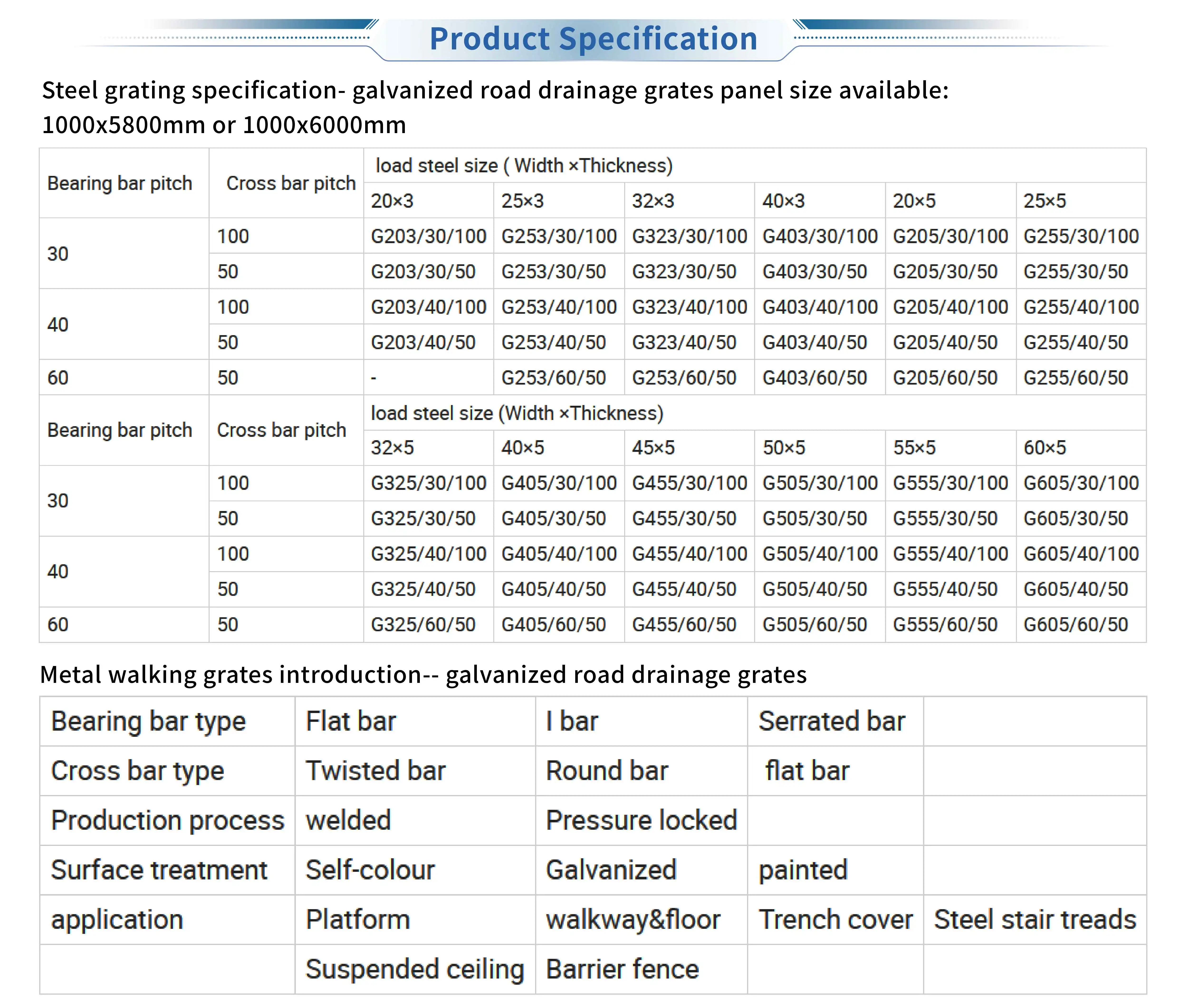Click the G403/40/50 cell
This screenshot has width=1188, height=1008.
click(x=814, y=342)
